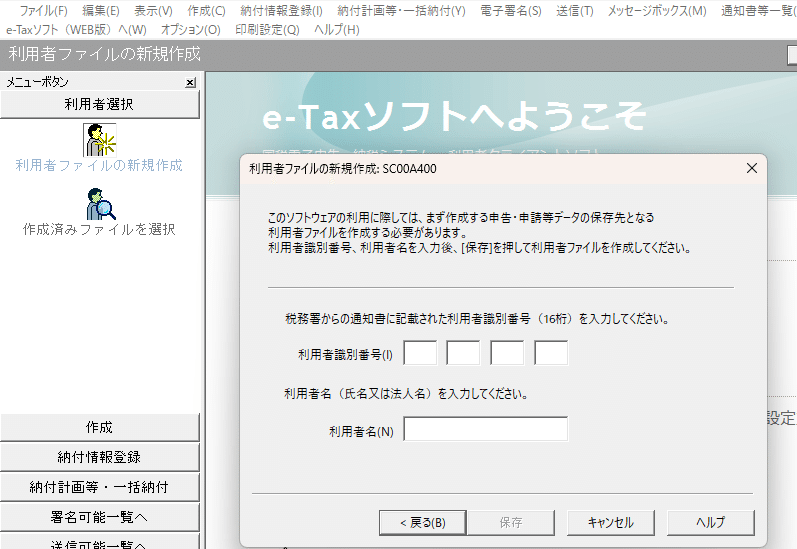This screenshot has height=549, width=797.
Task: Click the メニューボタン panel title
Action: [37, 82]
